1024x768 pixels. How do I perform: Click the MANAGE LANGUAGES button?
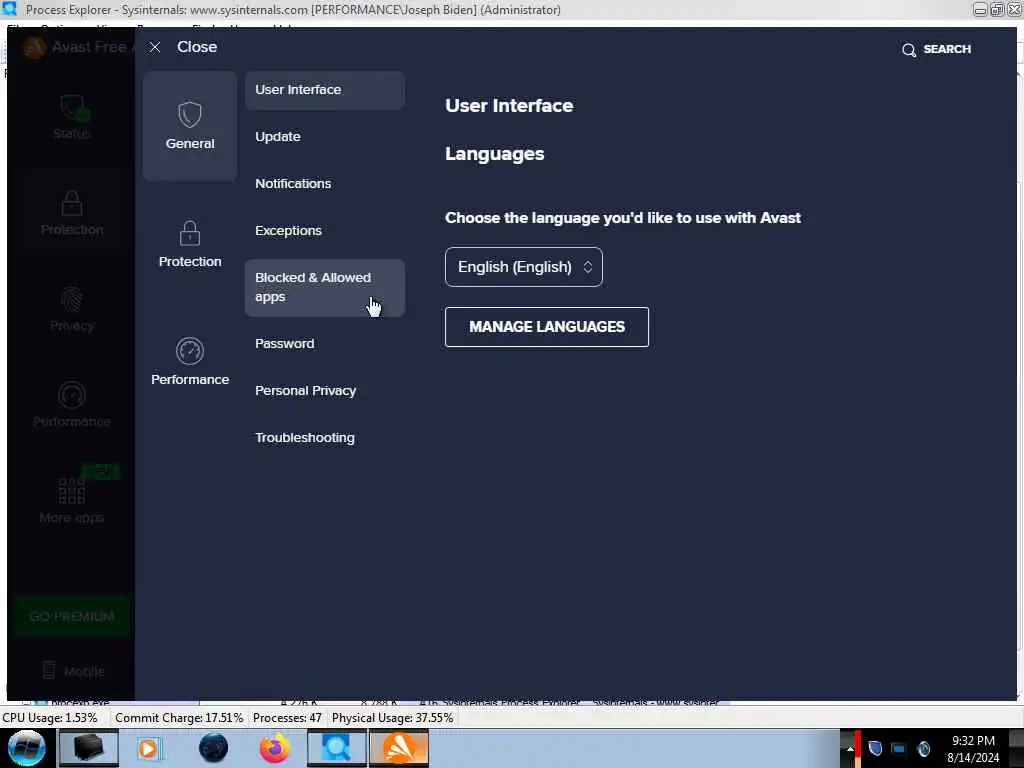(547, 327)
